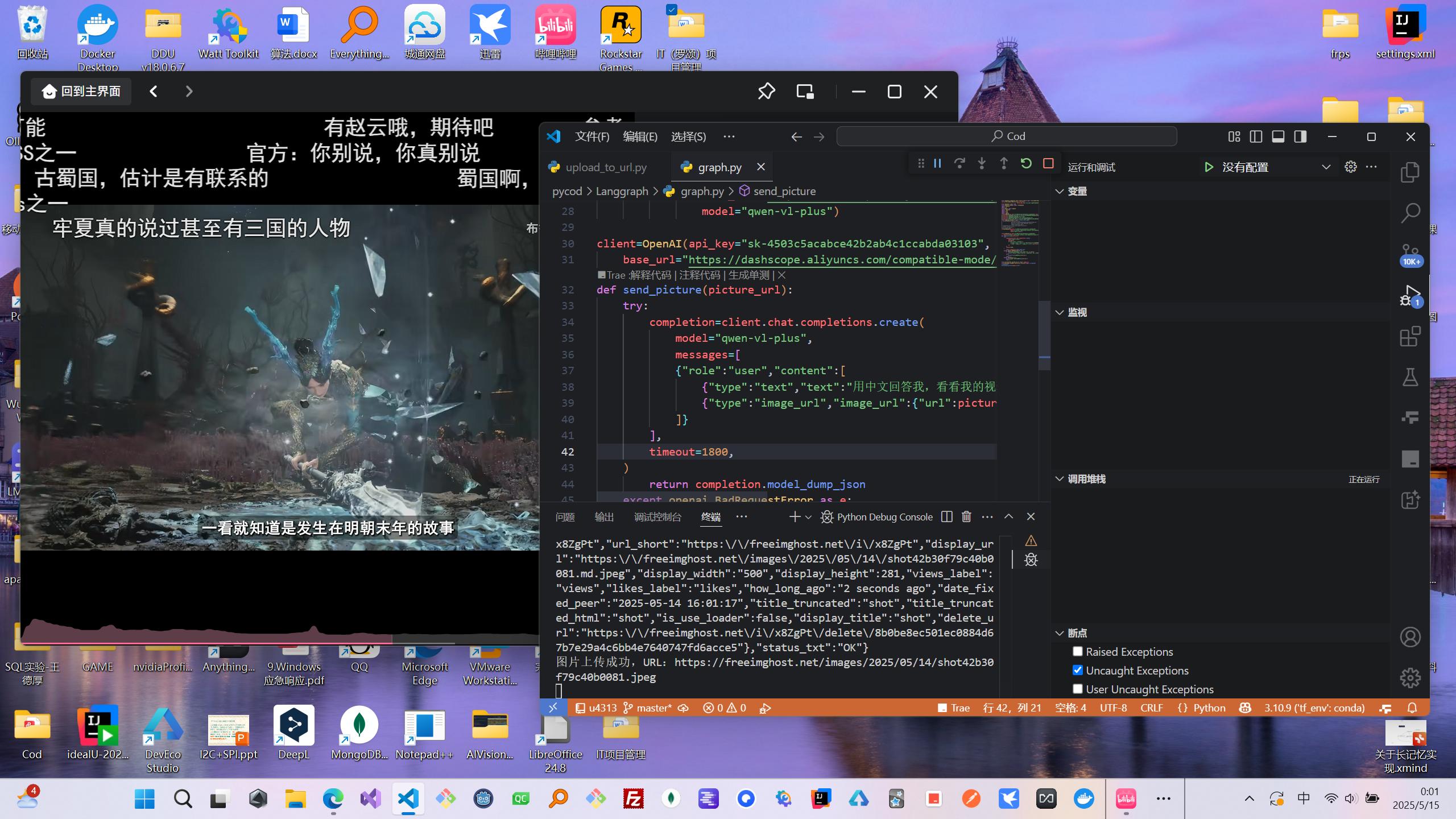Create a new terminal with the plus icon
1456x819 pixels.
pyautogui.click(x=795, y=516)
